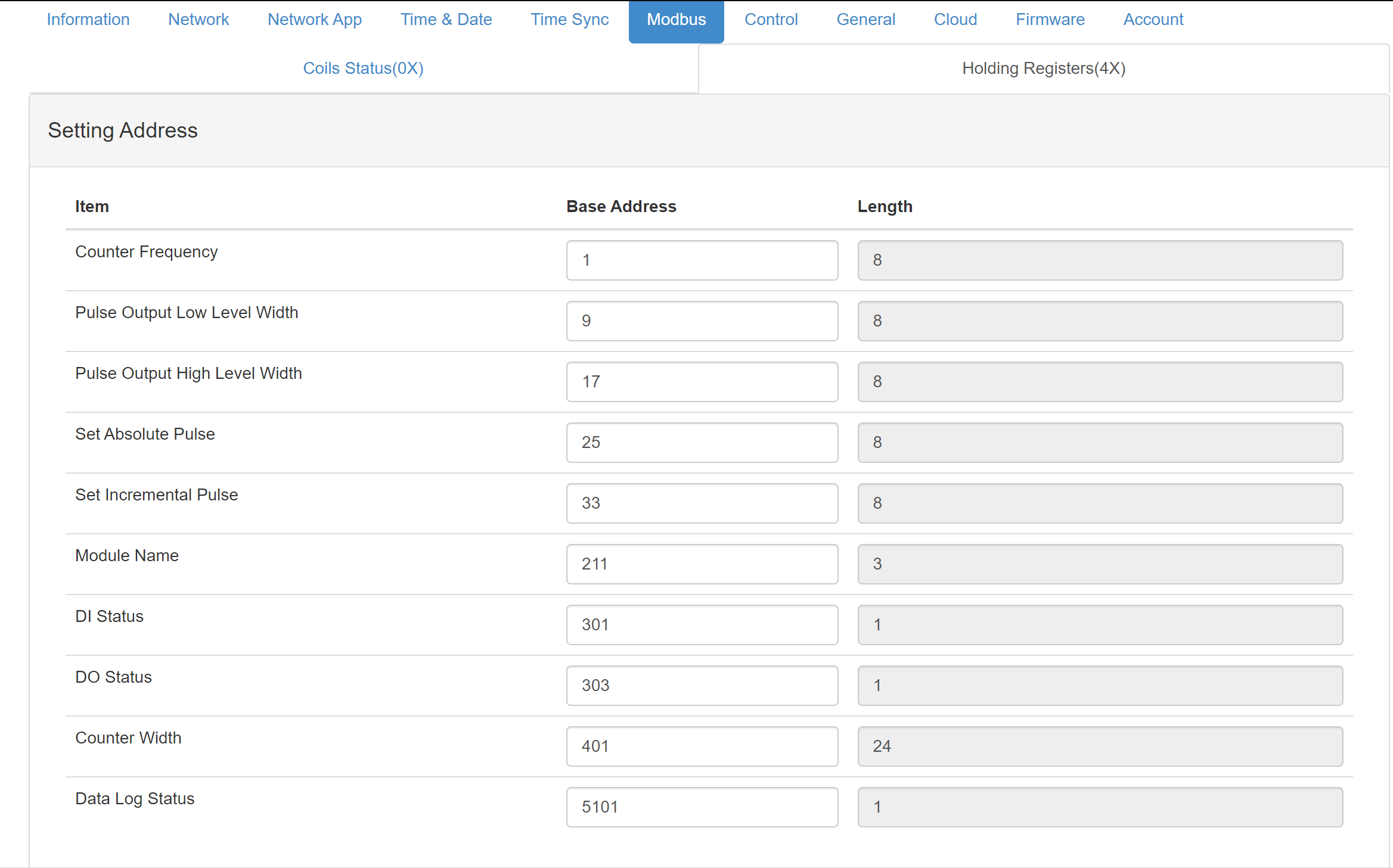Edit Pulse Output High Level Width base address

(702, 382)
